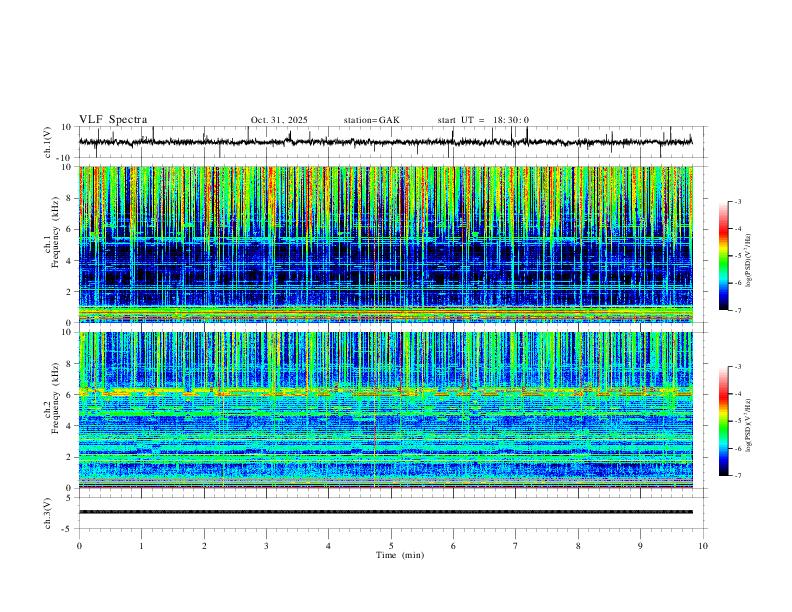Click the "-7" label on ch.1 color bar
792x612 pixels.
(737, 311)
